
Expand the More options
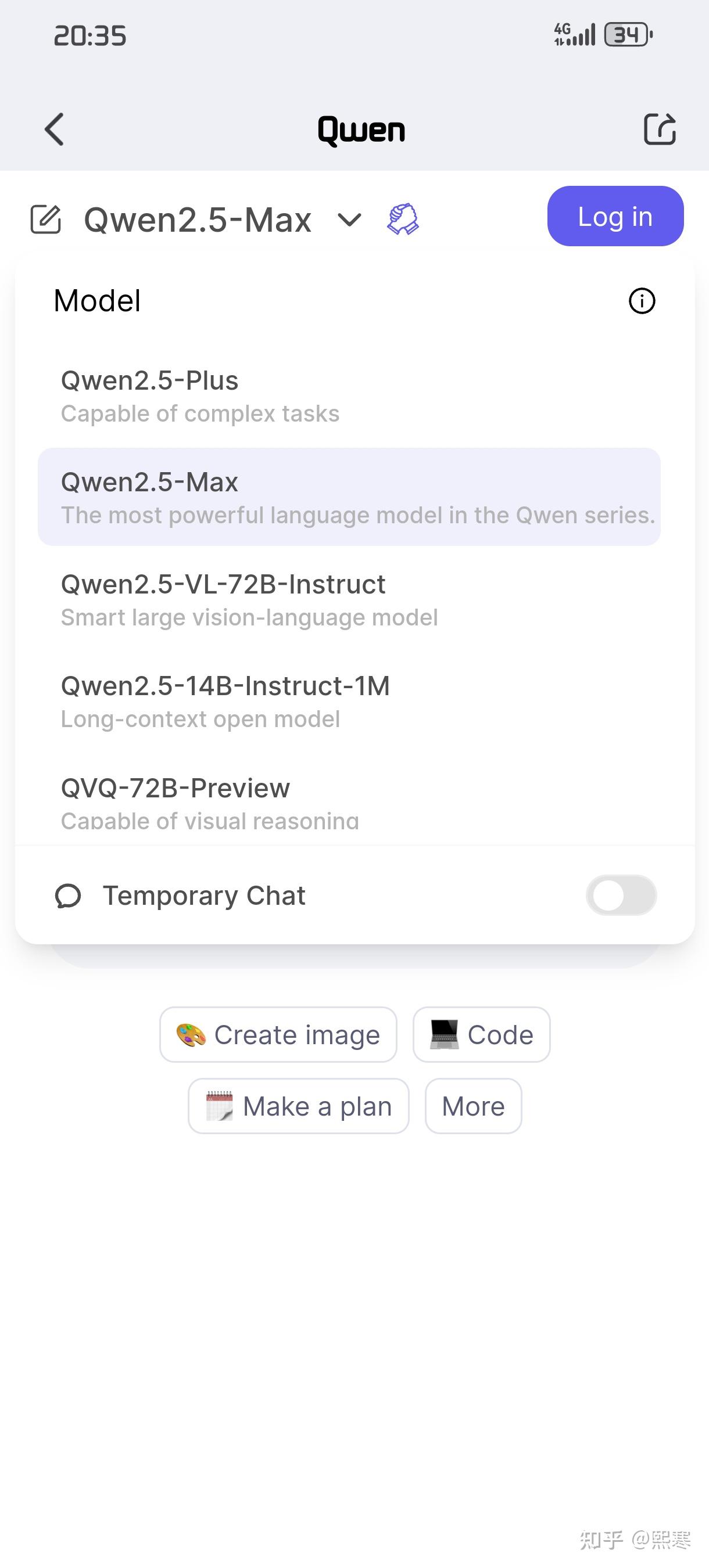(x=472, y=1105)
